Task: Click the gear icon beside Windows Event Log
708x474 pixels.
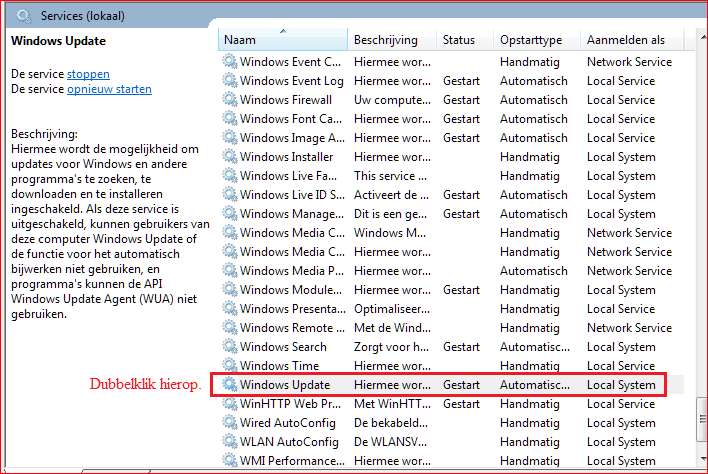Action: pos(230,81)
